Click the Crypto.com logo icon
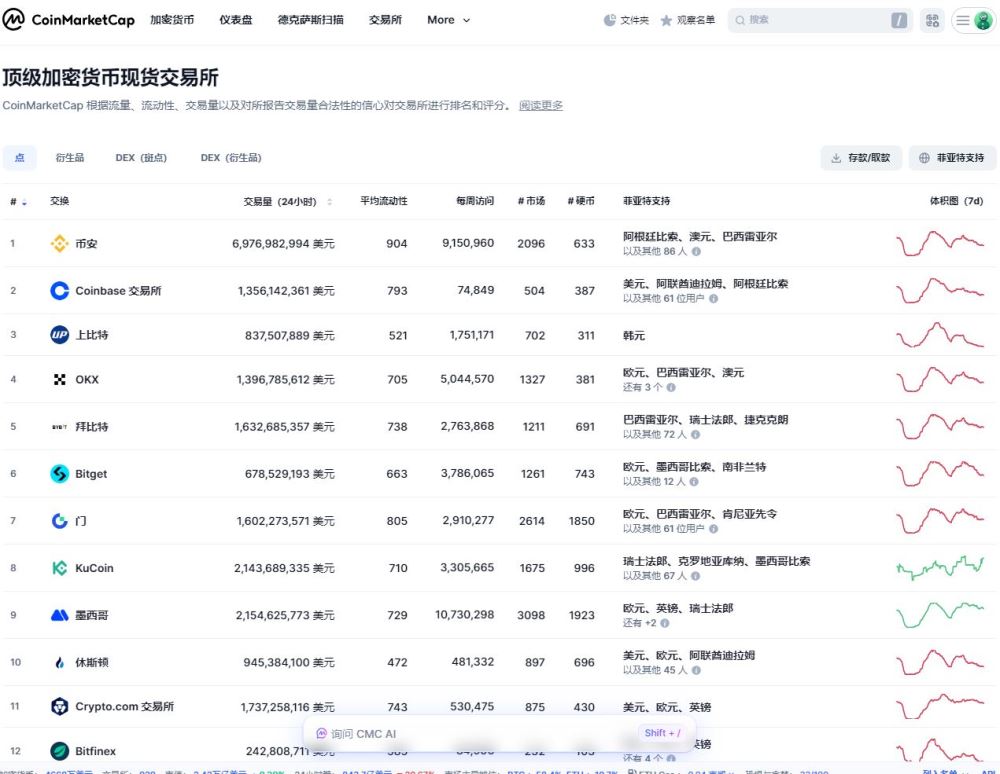The height and width of the screenshot is (774, 1000). point(59,706)
